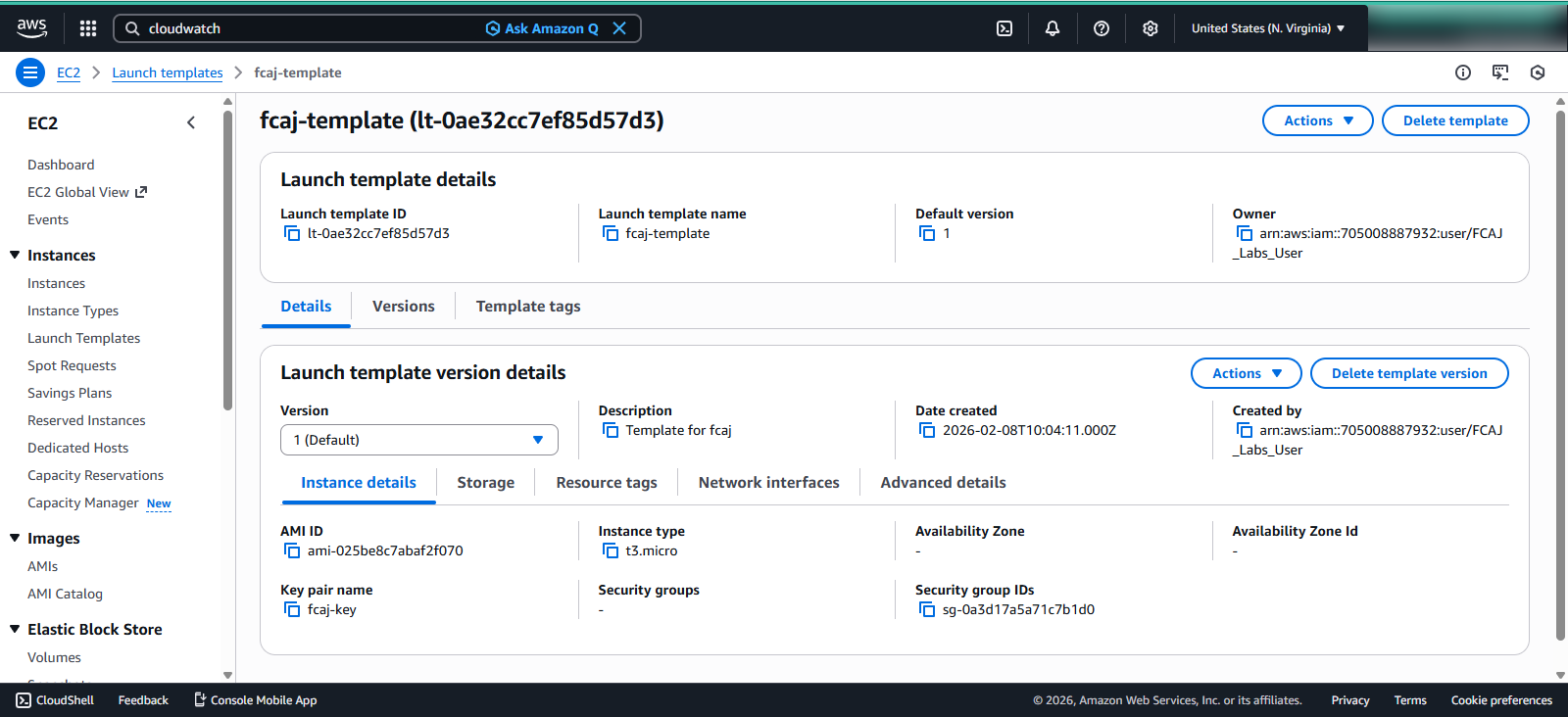Open the notifications bell

pos(1053,28)
